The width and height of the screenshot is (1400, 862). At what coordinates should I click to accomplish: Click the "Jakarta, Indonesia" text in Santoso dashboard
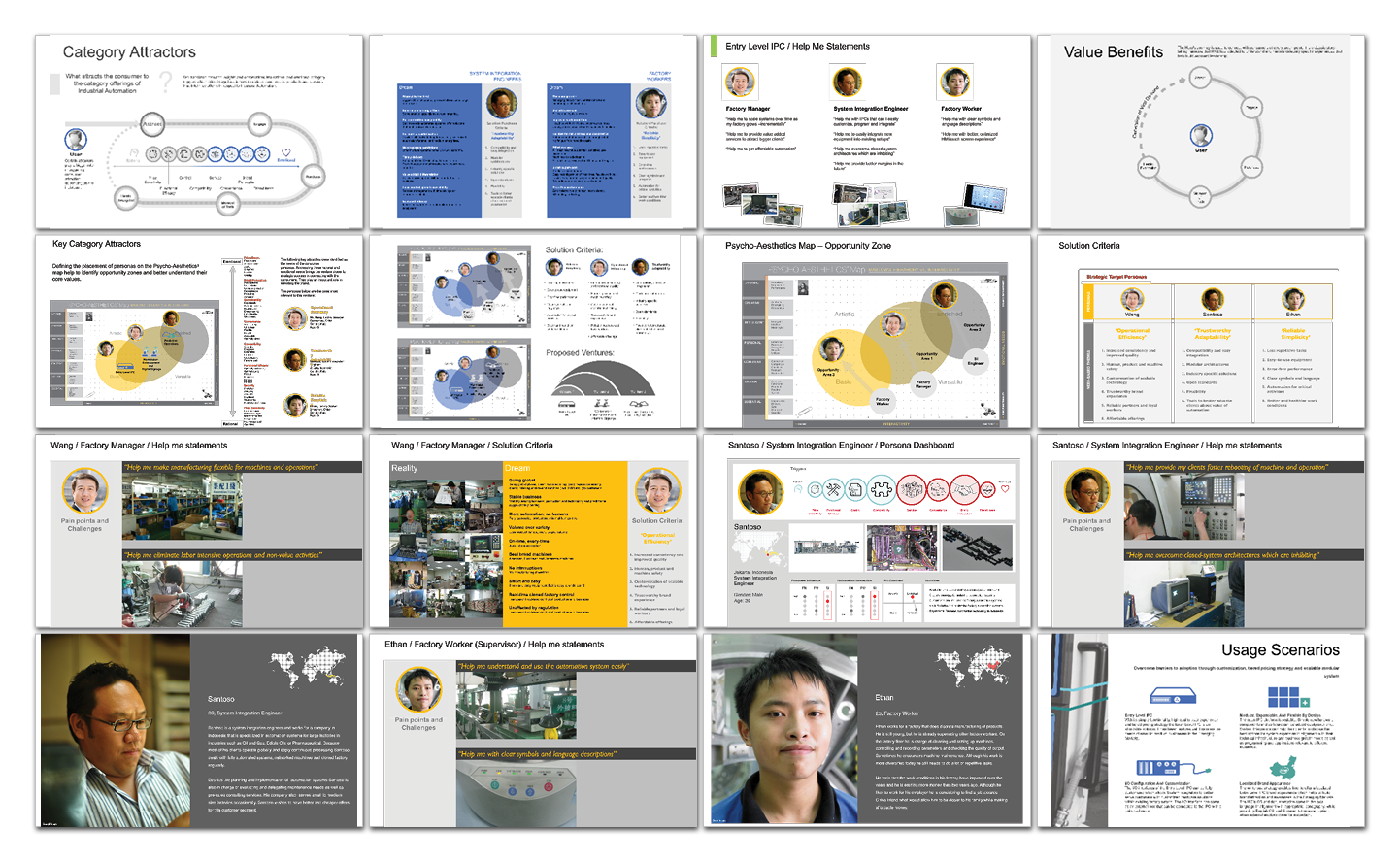755,573
